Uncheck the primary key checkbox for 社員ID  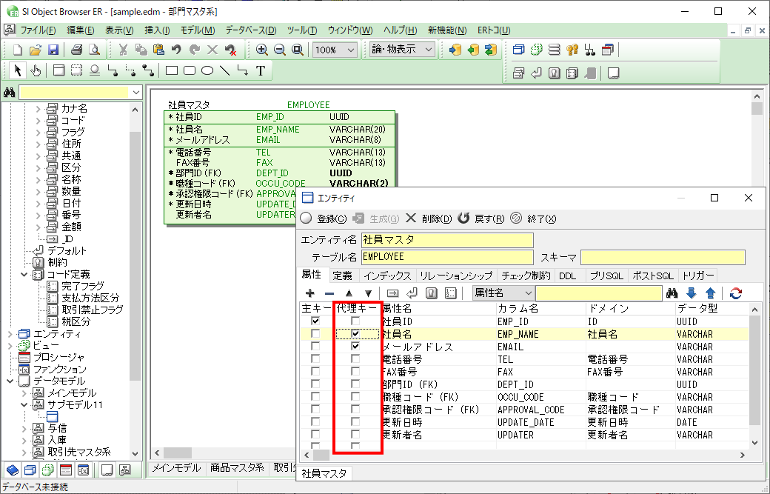coord(317,321)
